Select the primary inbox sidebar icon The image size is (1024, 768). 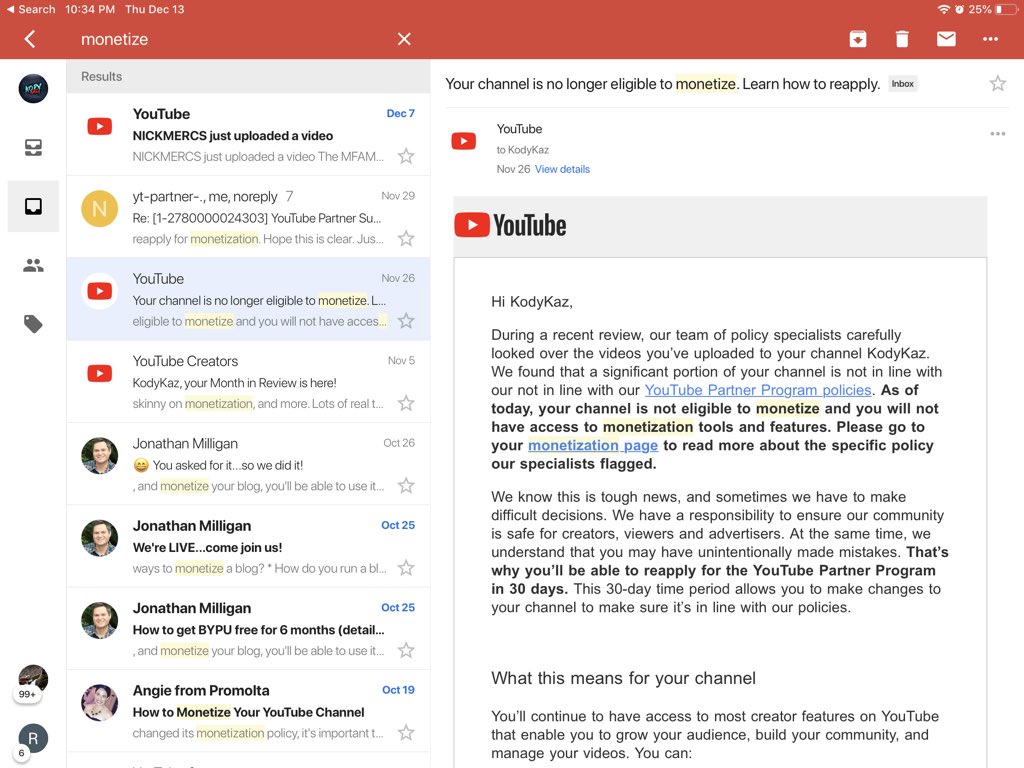click(x=33, y=206)
